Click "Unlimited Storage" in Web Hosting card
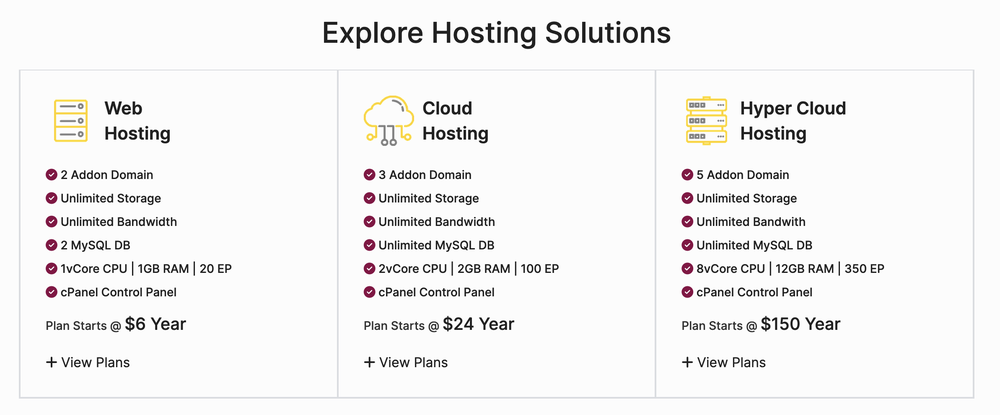This screenshot has height=415, width=1000. coord(111,198)
